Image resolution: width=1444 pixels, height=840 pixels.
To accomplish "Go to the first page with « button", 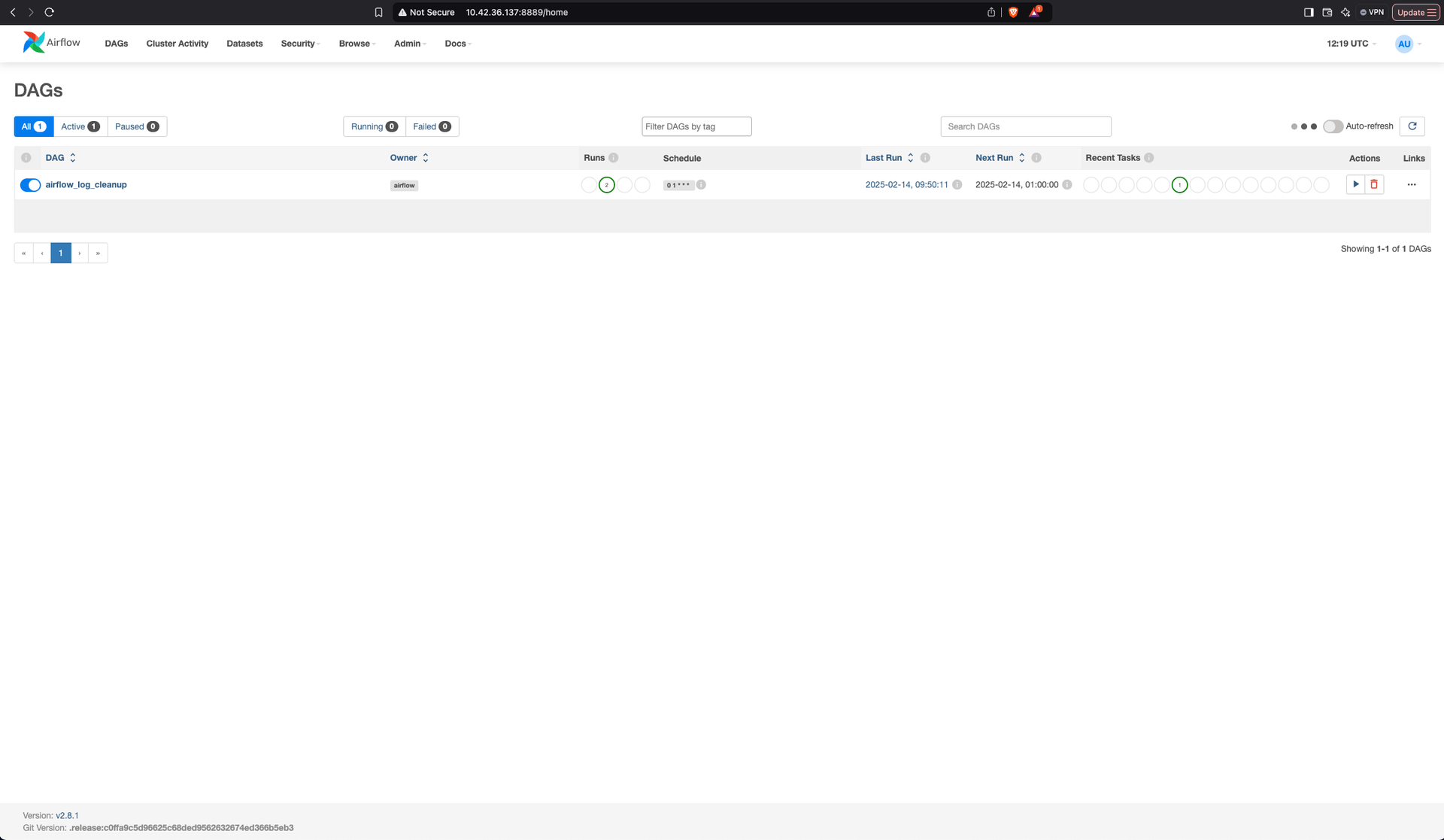I will coord(23,253).
